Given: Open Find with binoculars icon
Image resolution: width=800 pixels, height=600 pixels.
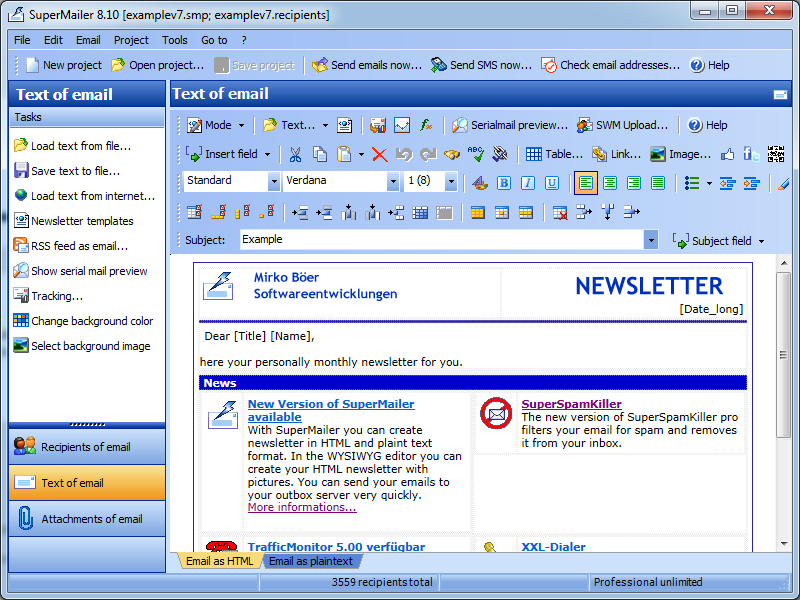Looking at the screenshot, I should coord(452,154).
